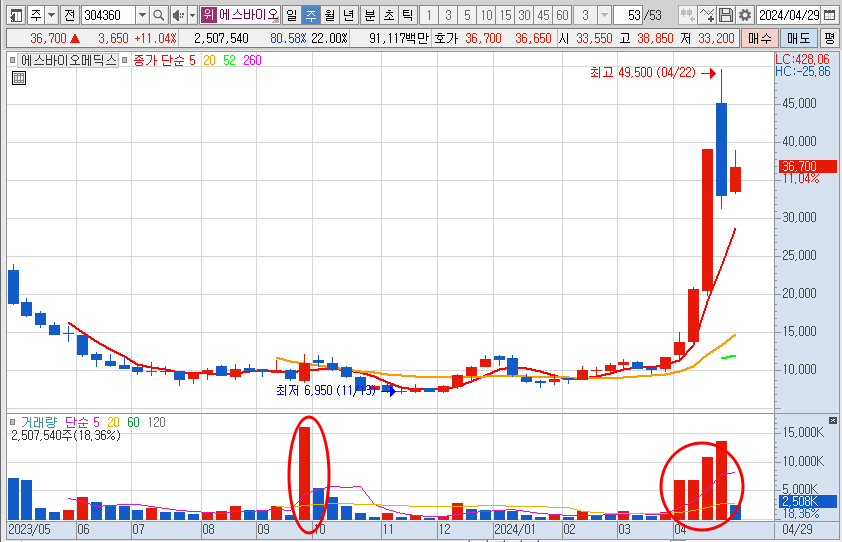Switch to the 월 monthly chart

point(330,15)
